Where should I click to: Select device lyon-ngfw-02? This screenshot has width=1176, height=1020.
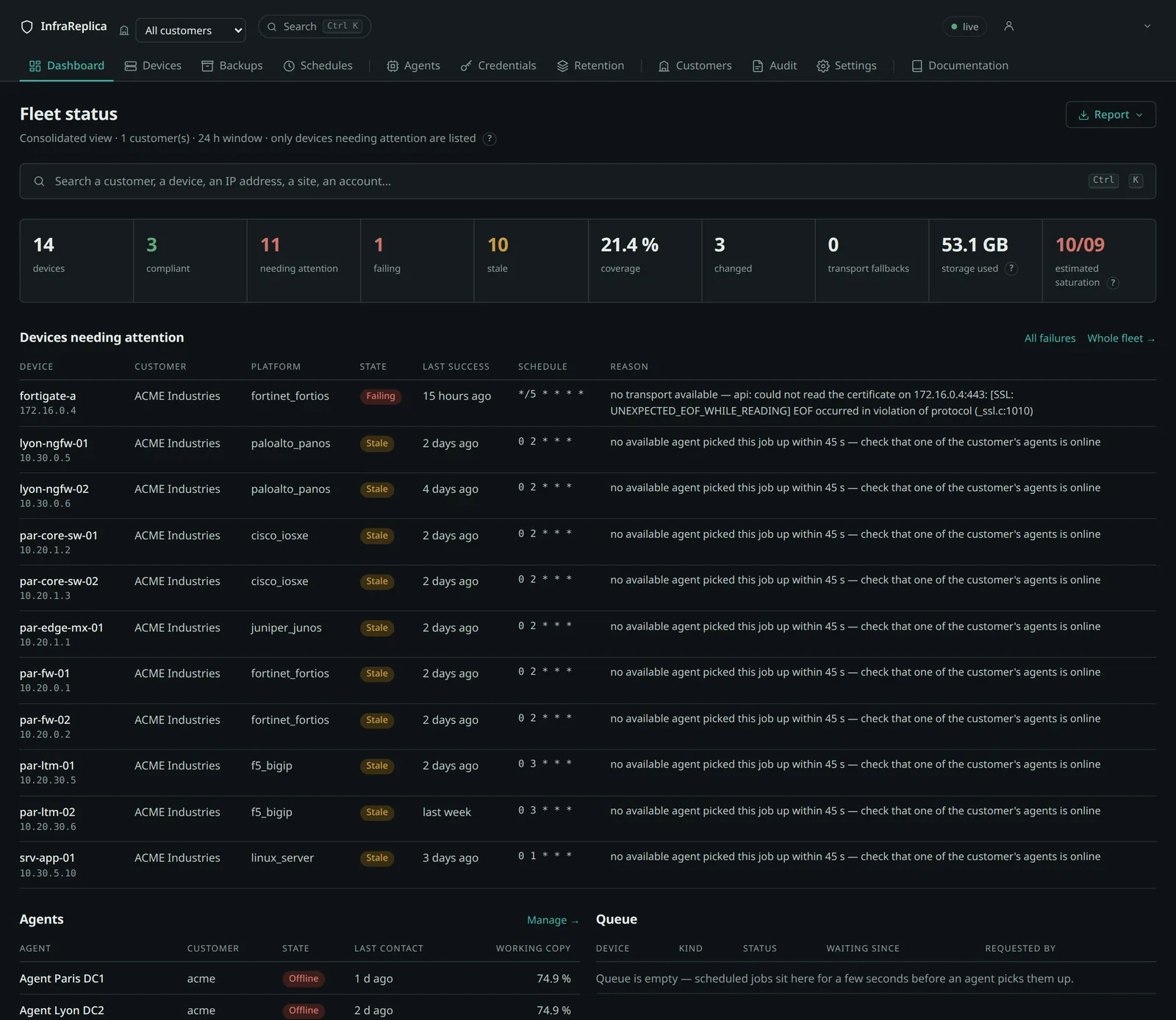(x=54, y=489)
